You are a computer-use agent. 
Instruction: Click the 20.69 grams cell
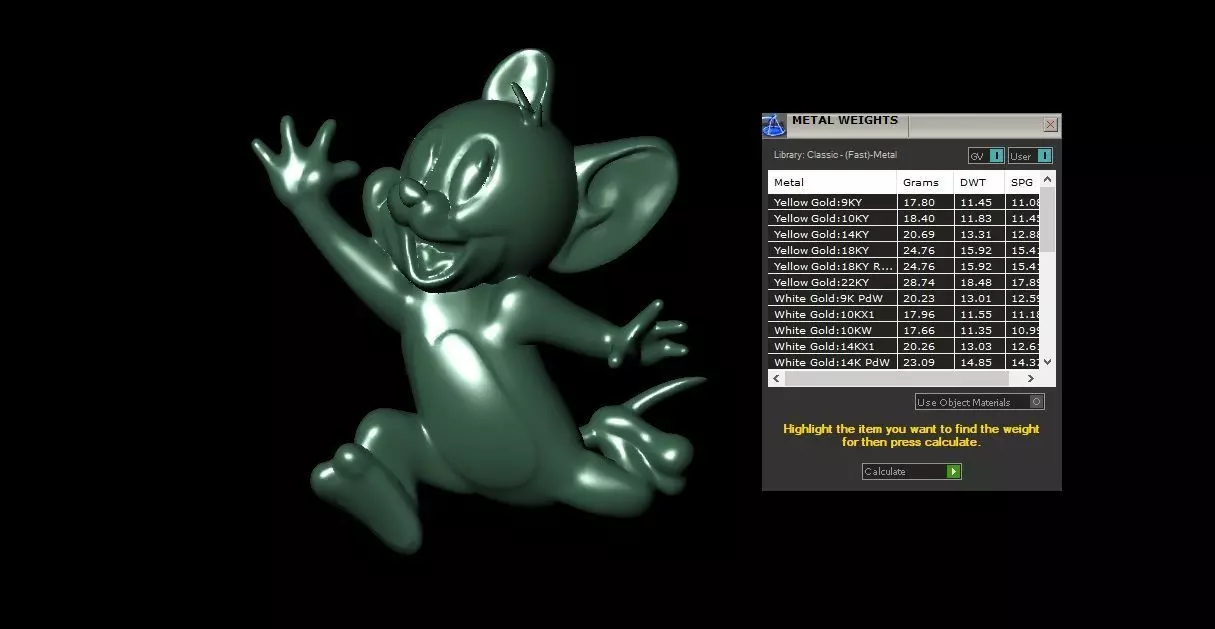pyautogui.click(x=925, y=234)
